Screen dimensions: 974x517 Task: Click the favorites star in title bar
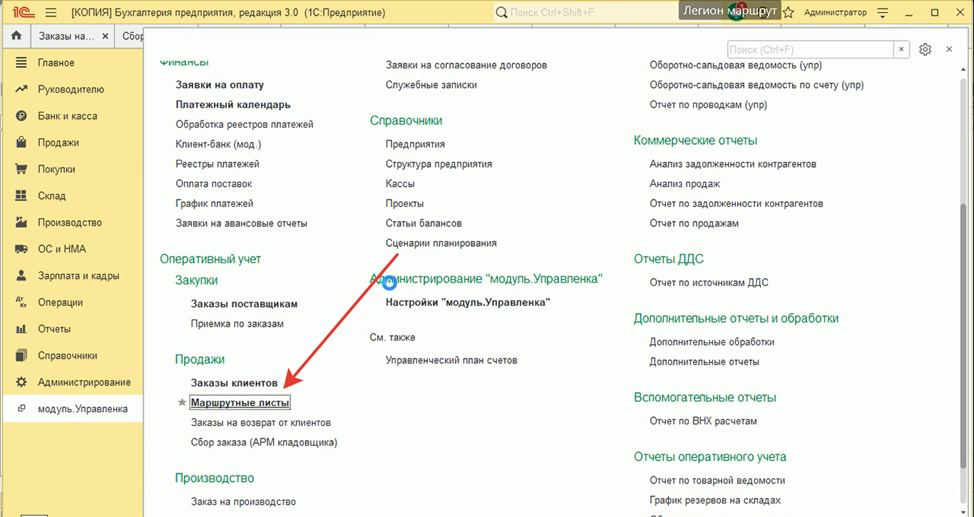(788, 12)
